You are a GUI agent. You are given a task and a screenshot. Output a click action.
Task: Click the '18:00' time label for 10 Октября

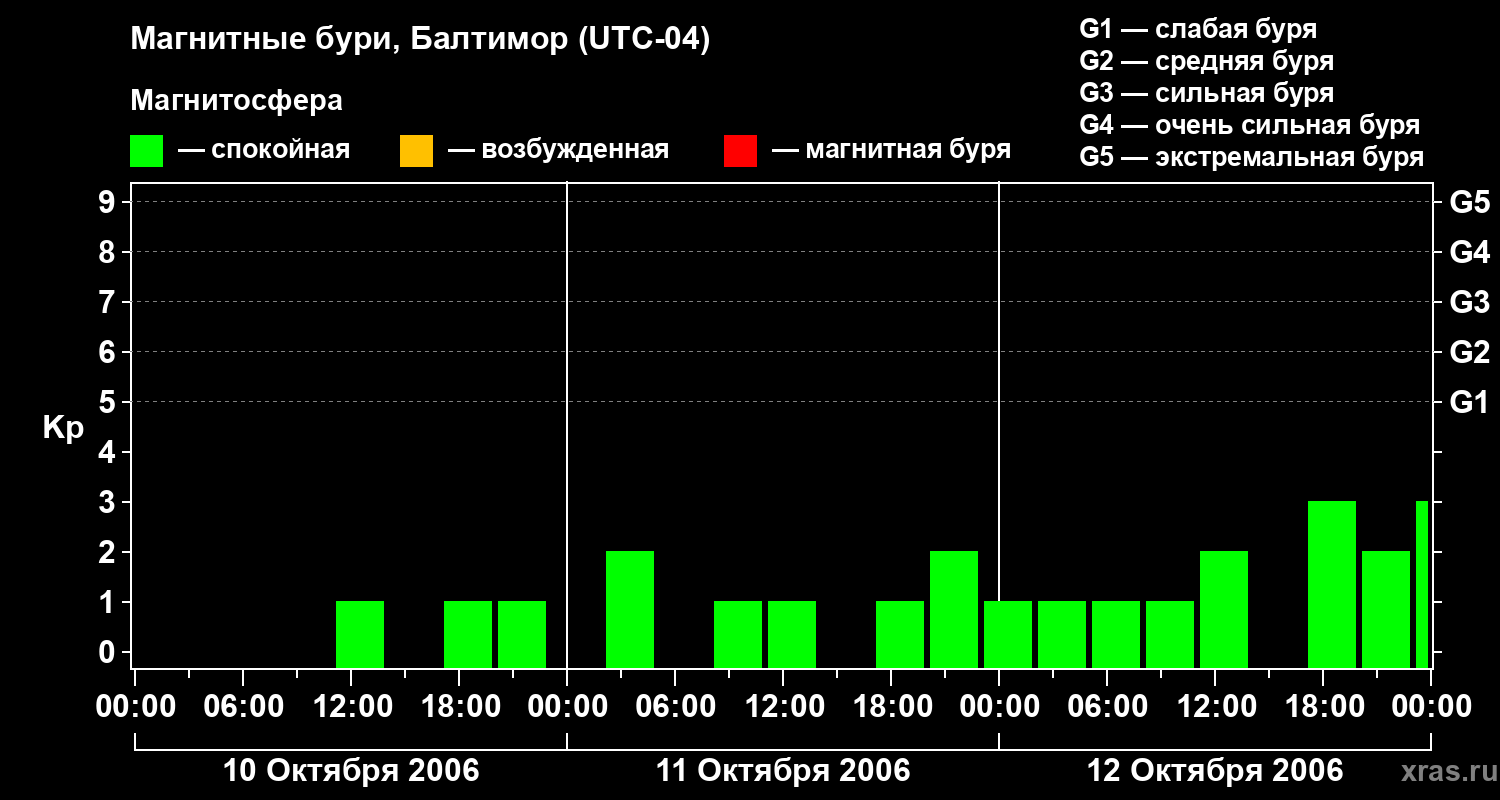[460, 707]
